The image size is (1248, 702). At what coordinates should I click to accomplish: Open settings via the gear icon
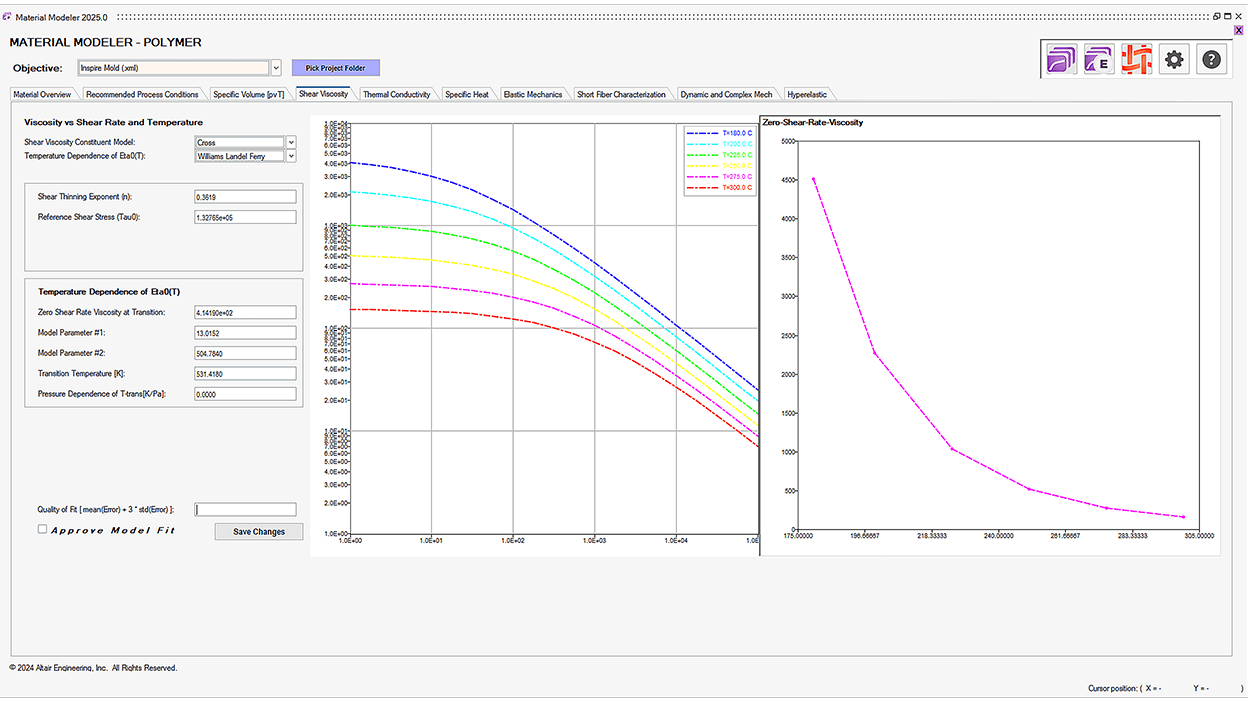(1174, 59)
